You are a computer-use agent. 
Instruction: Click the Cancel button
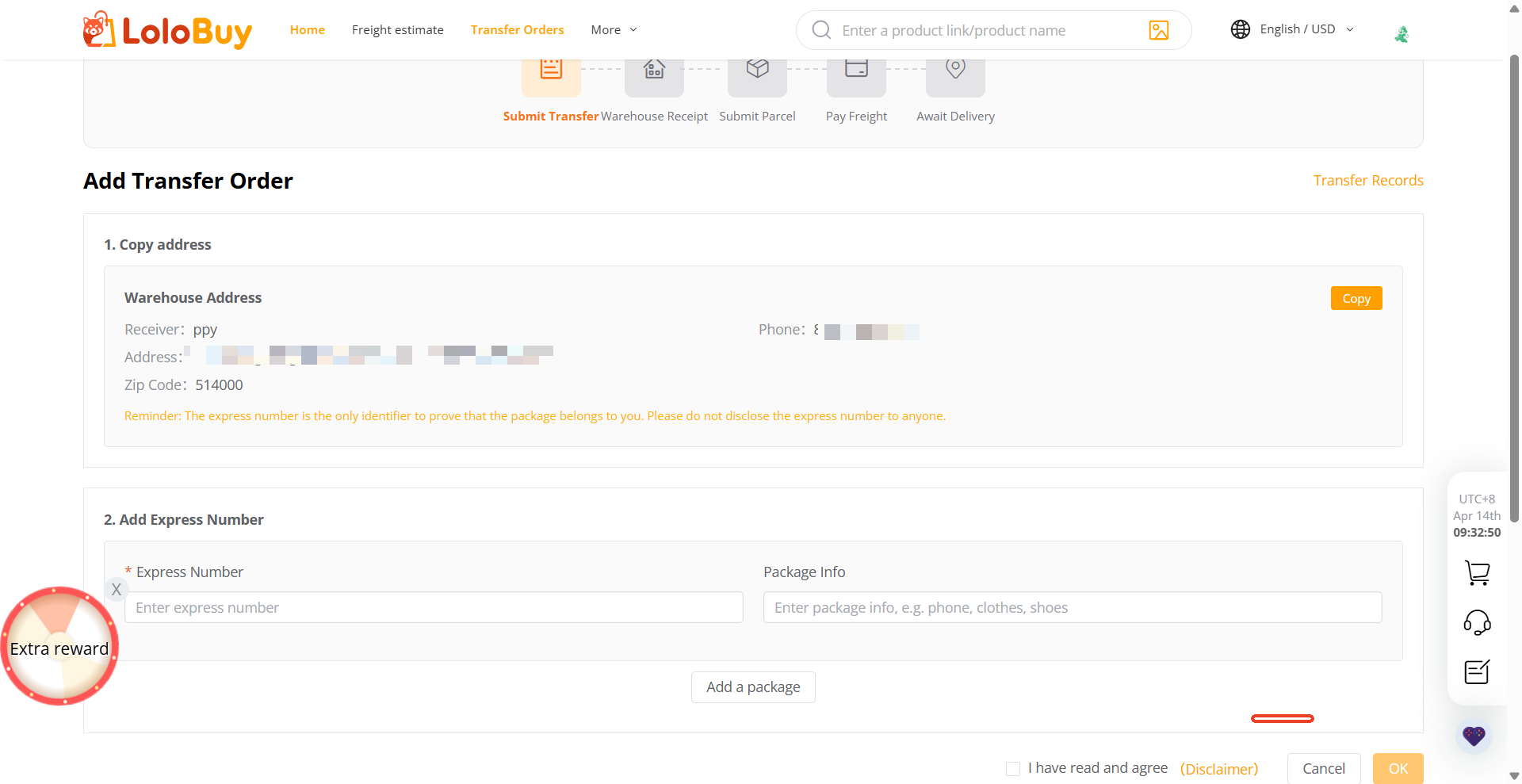click(x=1324, y=769)
